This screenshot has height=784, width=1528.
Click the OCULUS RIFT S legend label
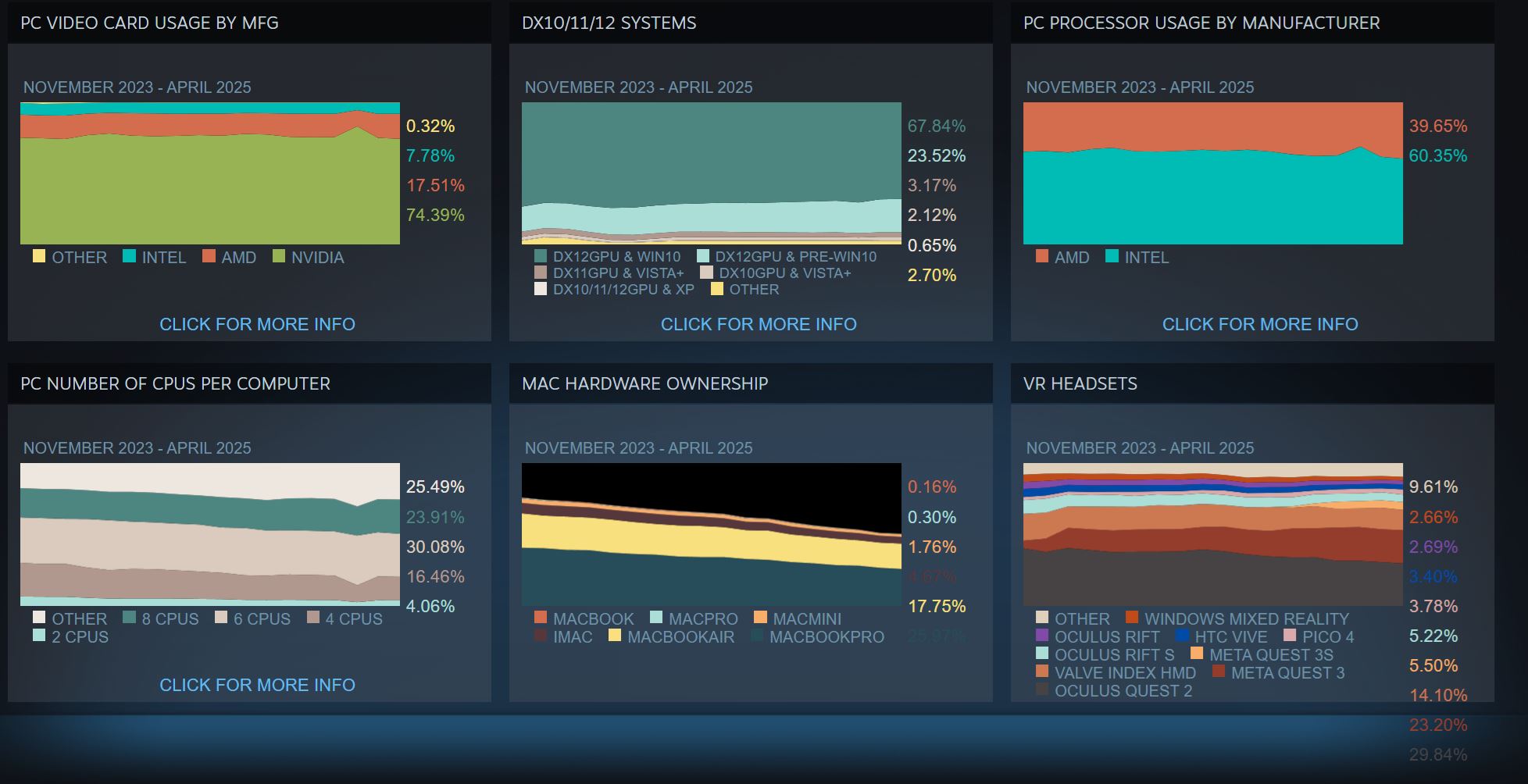point(1114,655)
